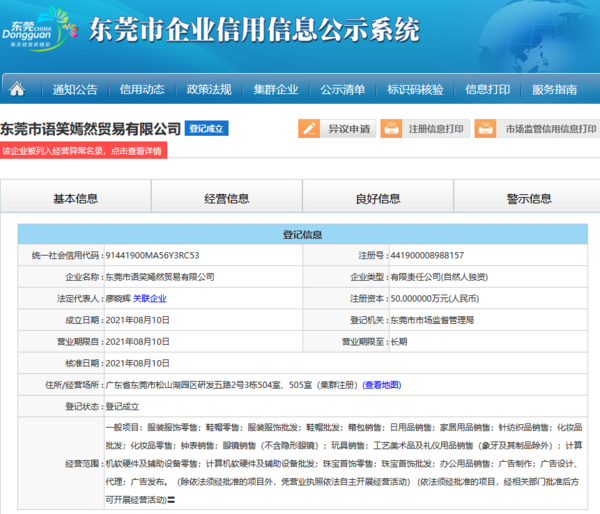600x514 pixels.
Task: Click the pencil icon for 异议申请
Action: click(x=309, y=129)
